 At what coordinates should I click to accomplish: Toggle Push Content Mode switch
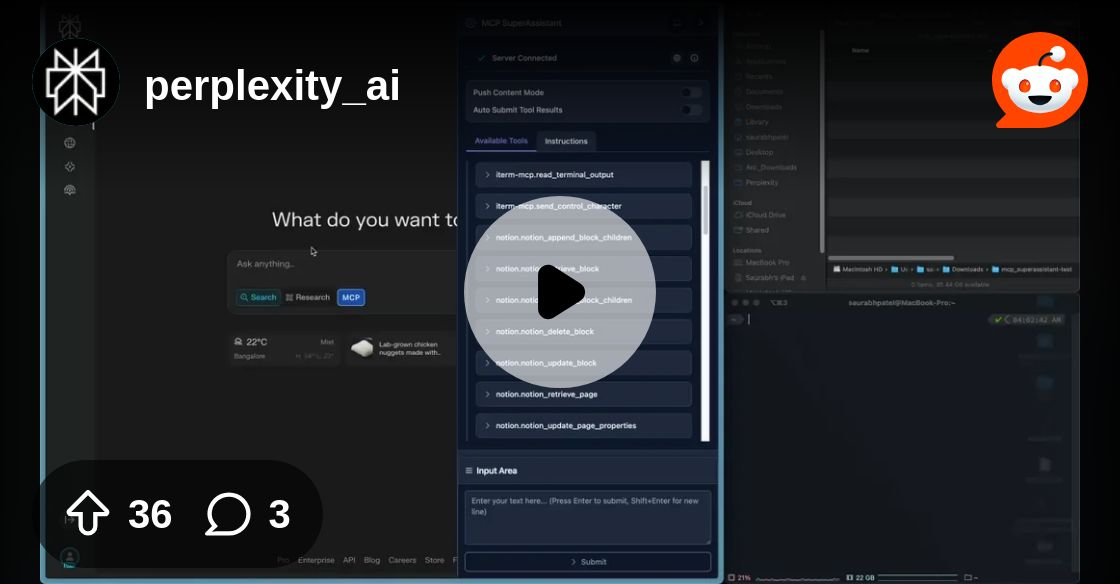click(691, 92)
